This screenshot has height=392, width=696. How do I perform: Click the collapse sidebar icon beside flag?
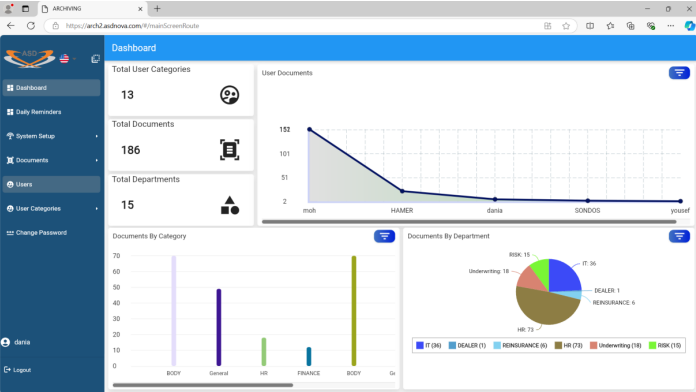[x=95, y=59]
